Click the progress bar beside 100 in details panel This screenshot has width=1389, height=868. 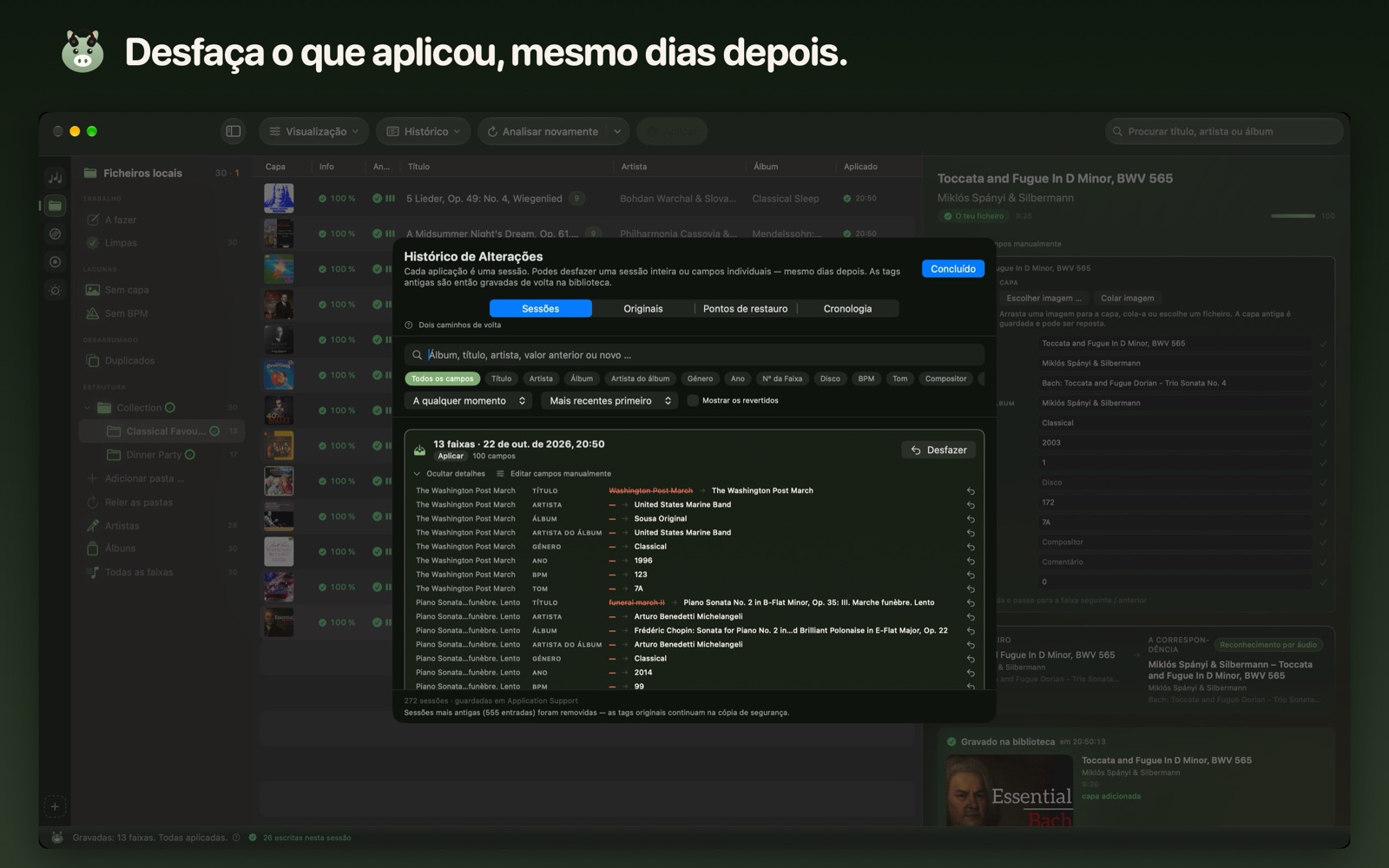[x=1293, y=216]
